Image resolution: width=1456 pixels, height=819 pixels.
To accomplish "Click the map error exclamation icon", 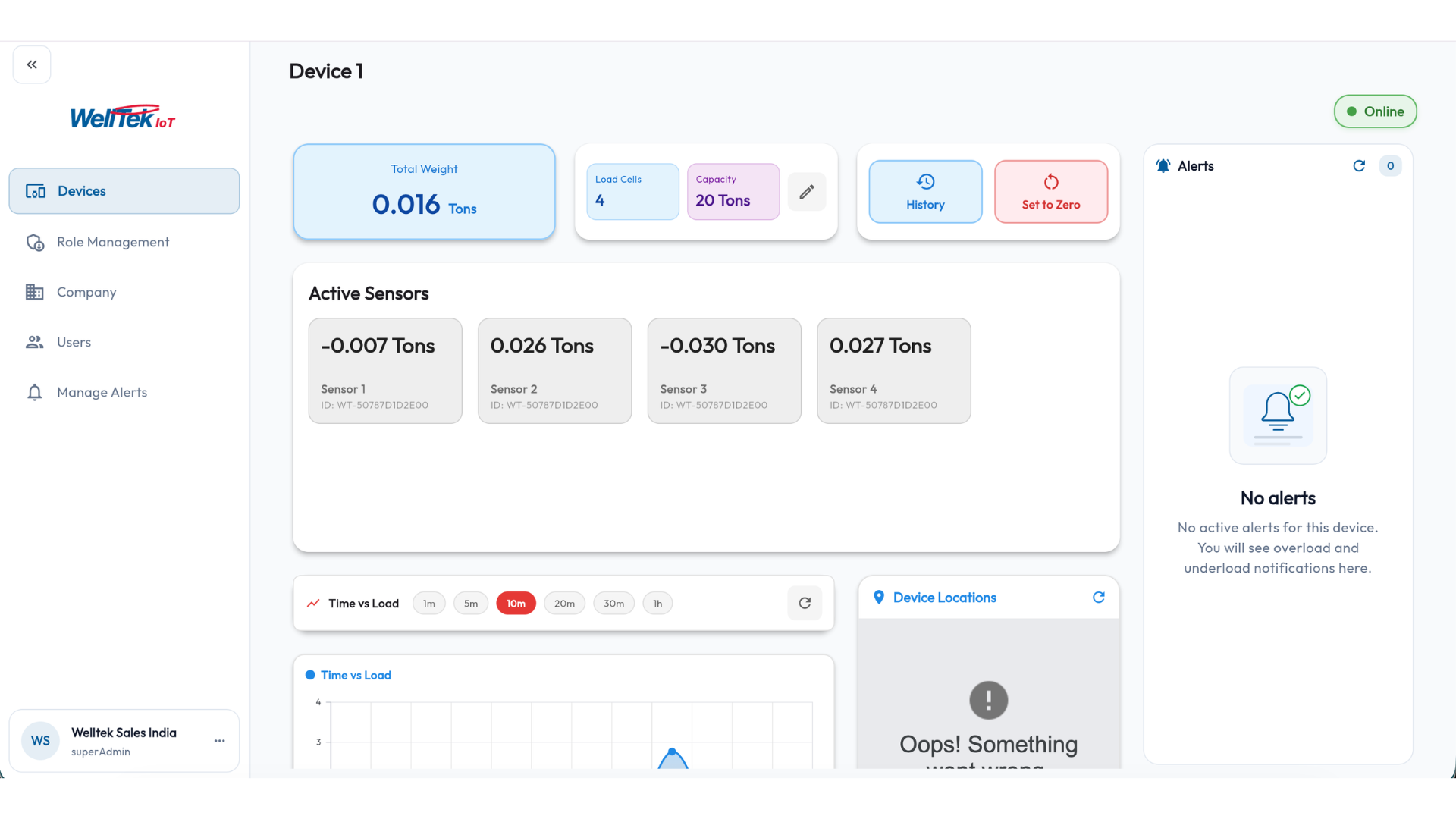I will tap(989, 700).
